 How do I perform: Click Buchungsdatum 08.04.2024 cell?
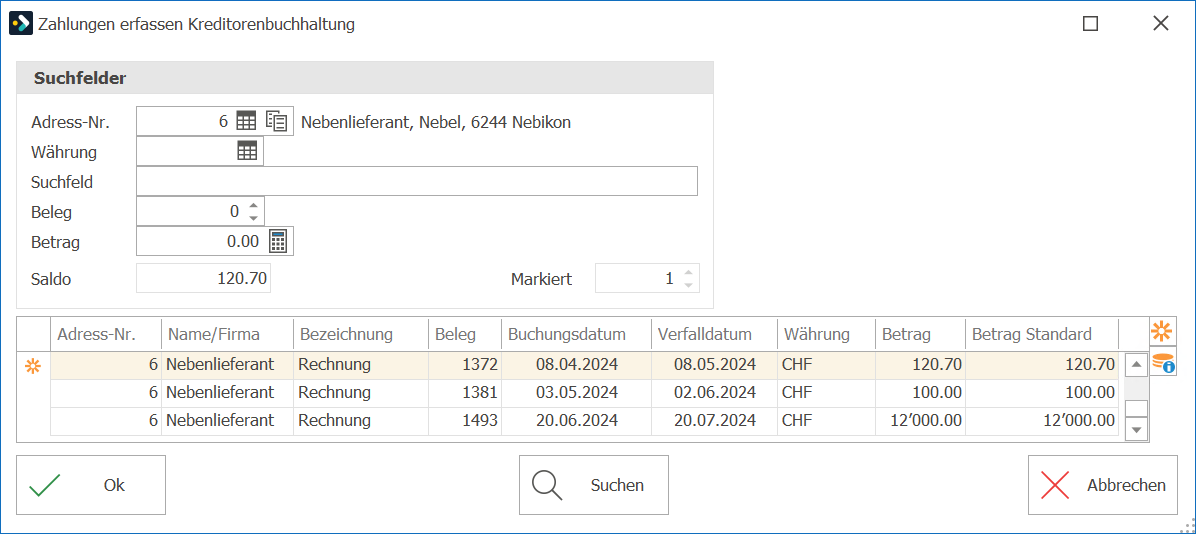[576, 365]
